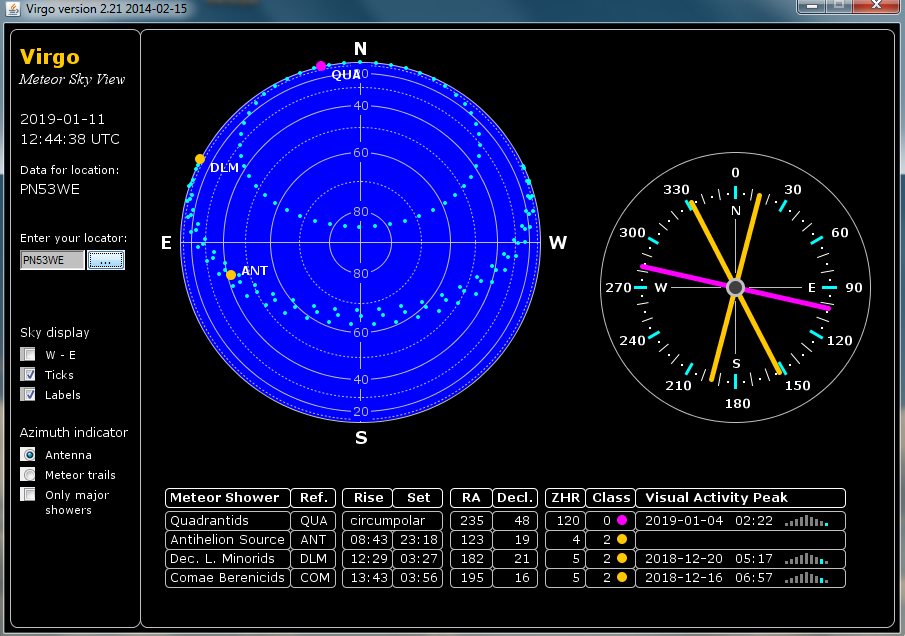This screenshot has width=905, height=636.
Task: Click the Virgo title heading
Action: click(50, 57)
